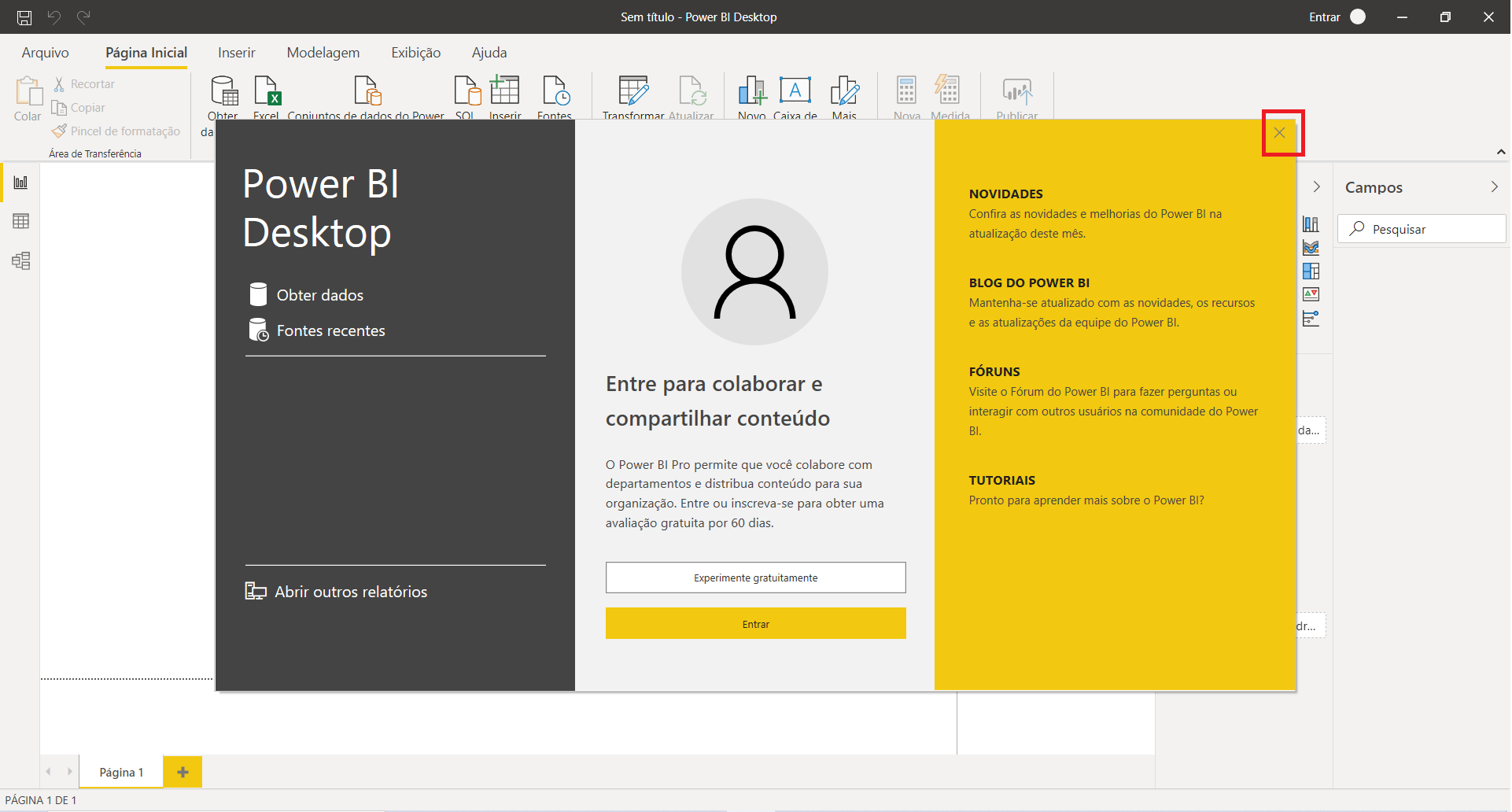Viewport: 1512px width, 812px height.
Task: Open the FÓRUNS link
Action: coord(994,372)
